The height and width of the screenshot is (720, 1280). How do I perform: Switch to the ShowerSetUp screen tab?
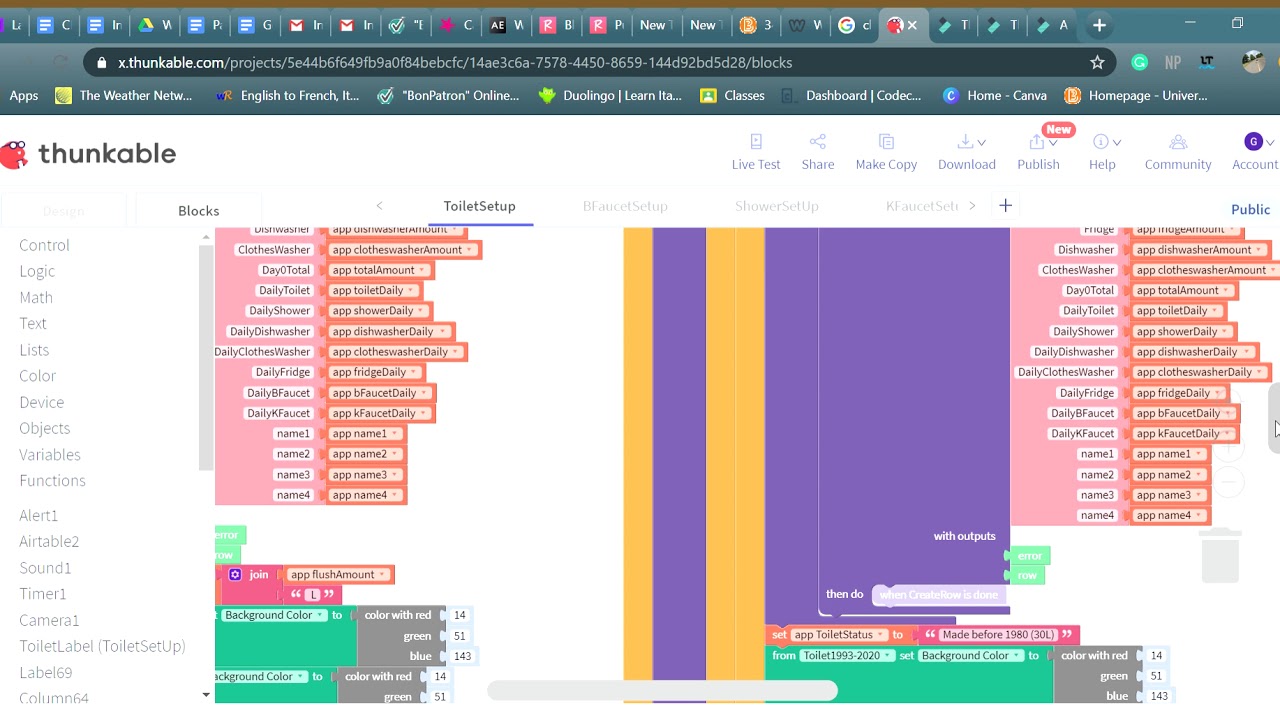(777, 206)
